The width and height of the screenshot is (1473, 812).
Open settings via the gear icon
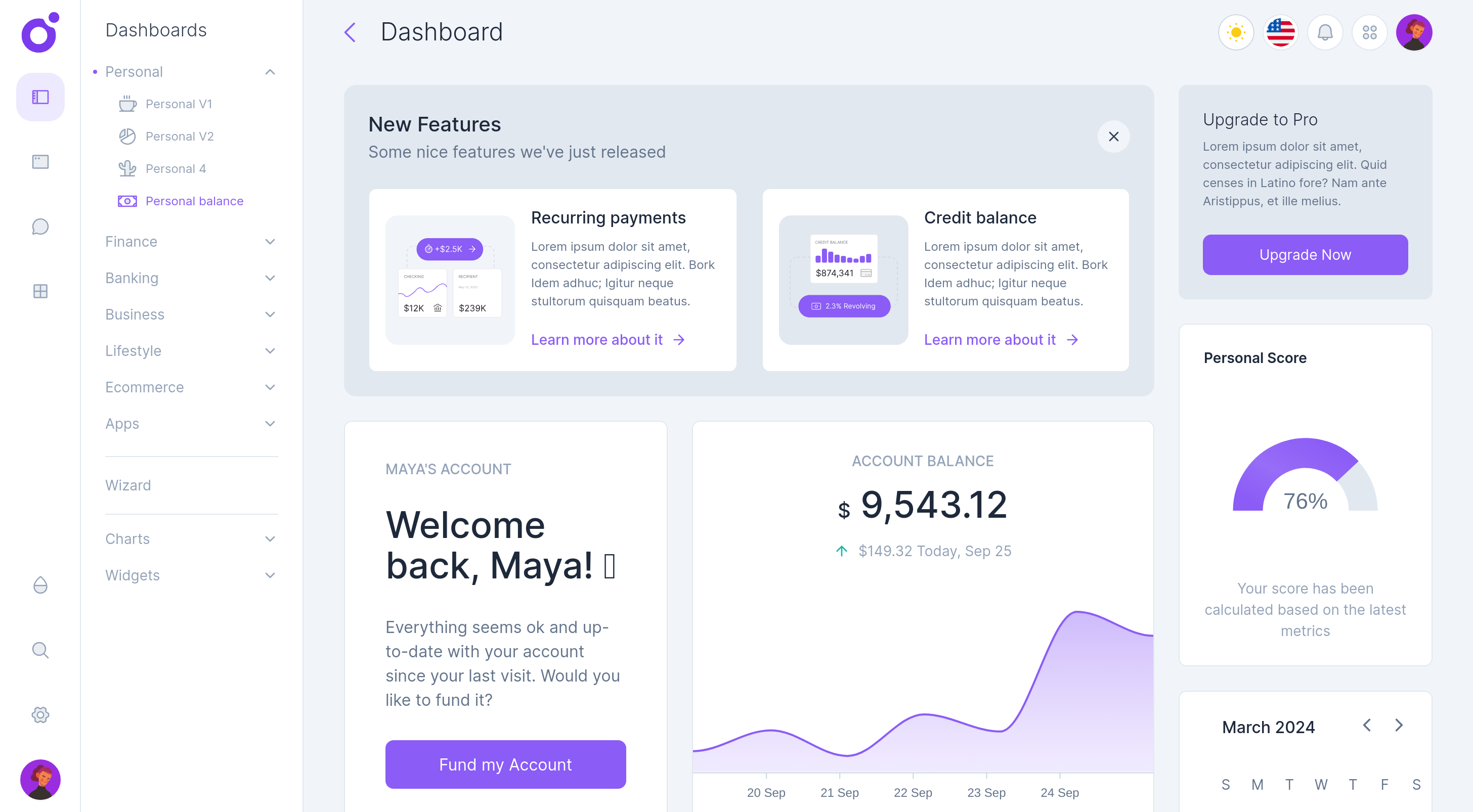[x=39, y=715]
